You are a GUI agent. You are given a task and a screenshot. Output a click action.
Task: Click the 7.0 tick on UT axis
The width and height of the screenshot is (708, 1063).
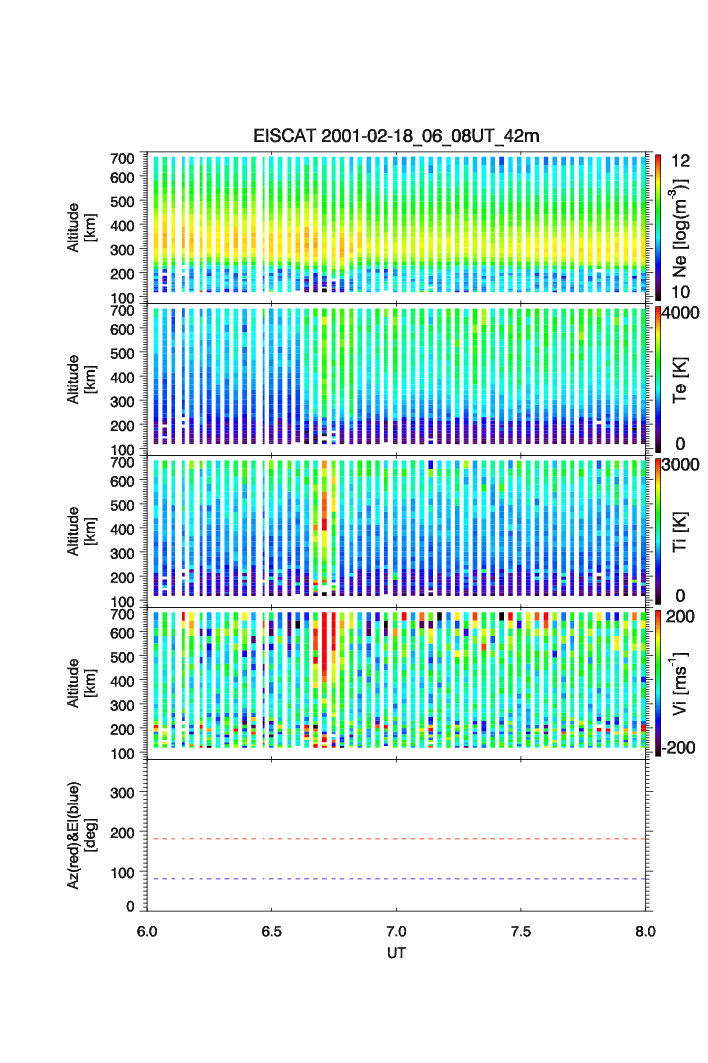396,931
